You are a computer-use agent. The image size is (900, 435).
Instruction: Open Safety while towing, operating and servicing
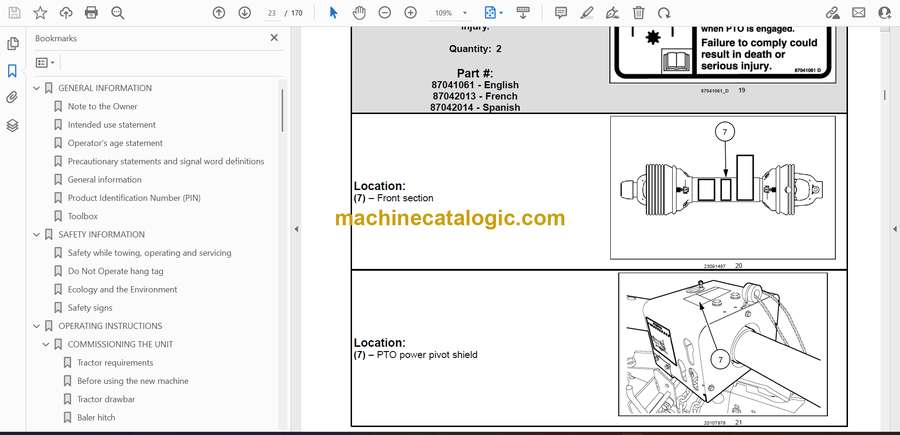pos(149,253)
